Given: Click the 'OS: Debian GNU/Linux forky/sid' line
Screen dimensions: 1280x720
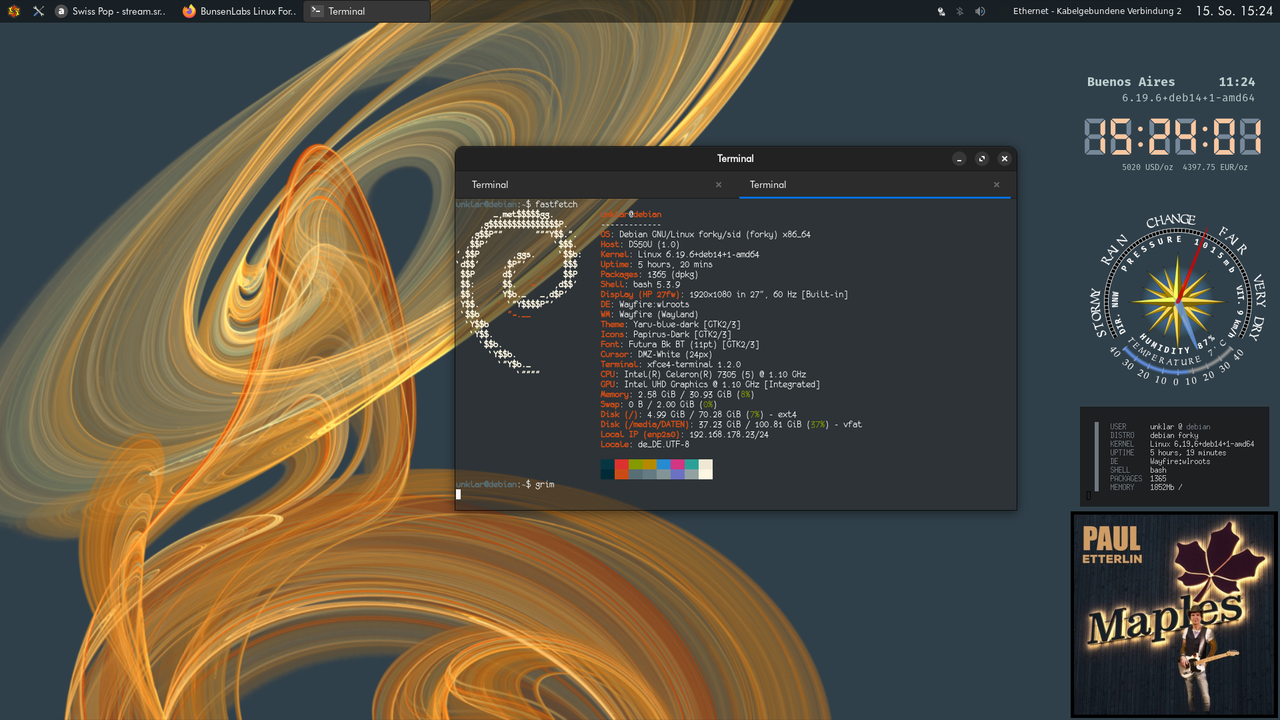Looking at the screenshot, I should [x=705, y=234].
